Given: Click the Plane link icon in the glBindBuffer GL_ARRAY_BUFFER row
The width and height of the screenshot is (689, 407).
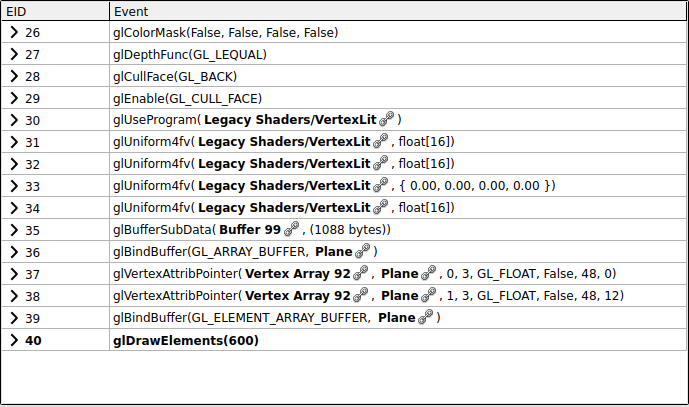Looking at the screenshot, I should 363,251.
